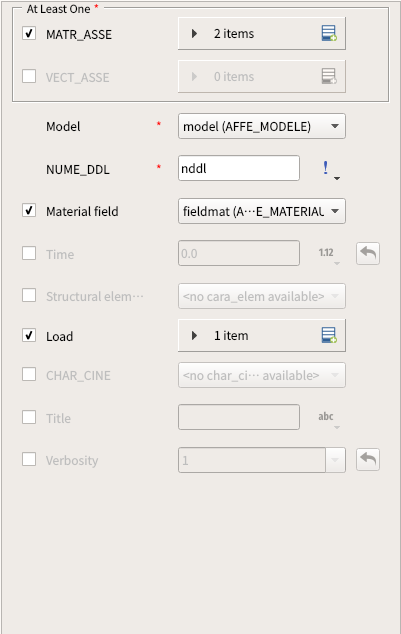Open the fieldmat Material field dropdown
Image resolution: width=401 pixels, height=634 pixels.
point(262,211)
